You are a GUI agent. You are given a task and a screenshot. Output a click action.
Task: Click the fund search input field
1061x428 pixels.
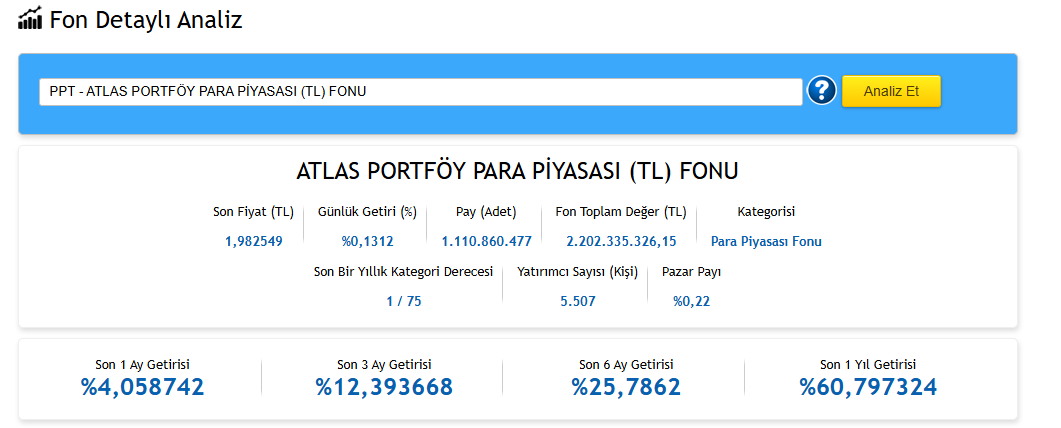point(420,92)
